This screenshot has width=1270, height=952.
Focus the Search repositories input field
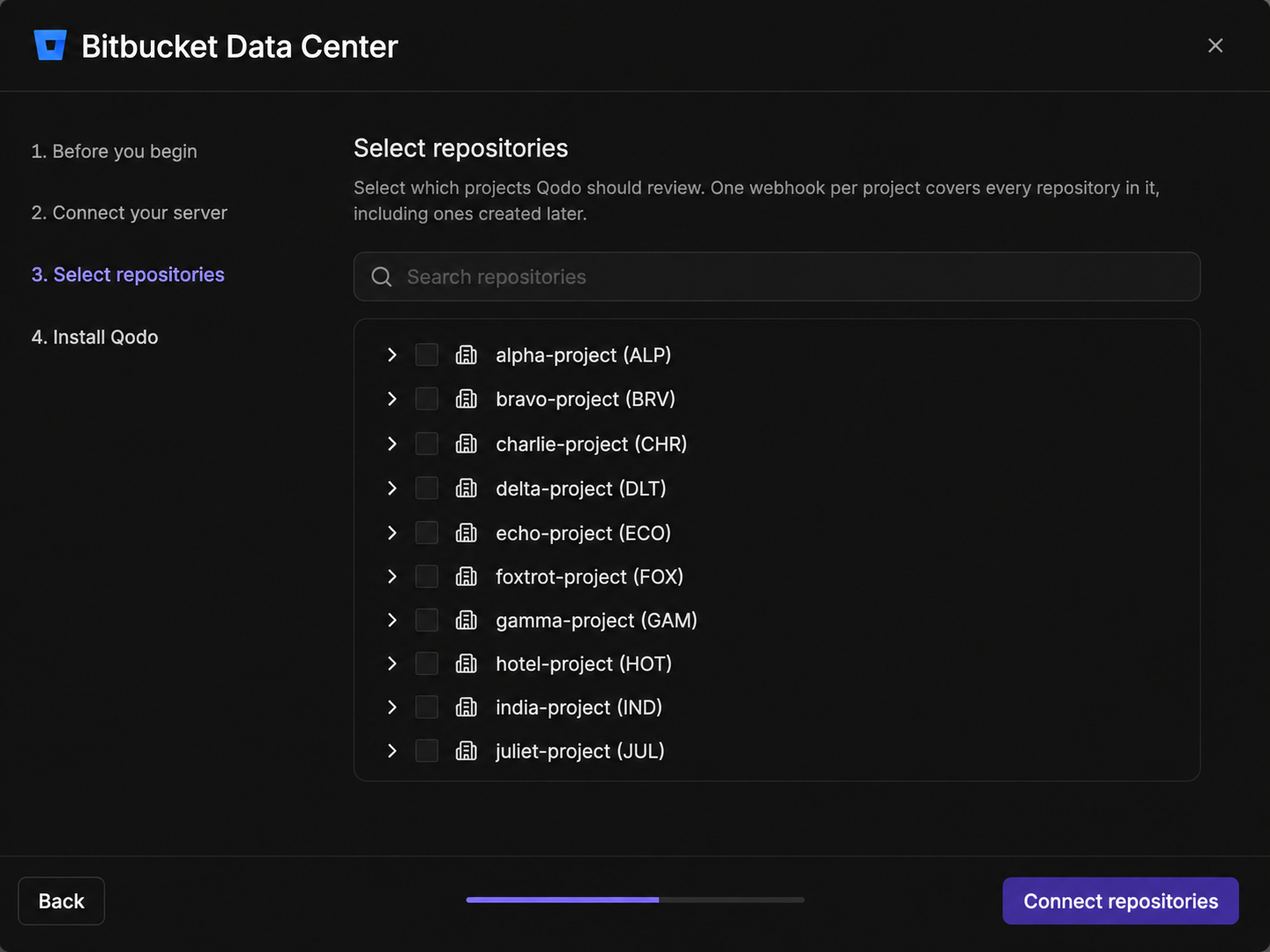pyautogui.click(x=777, y=277)
